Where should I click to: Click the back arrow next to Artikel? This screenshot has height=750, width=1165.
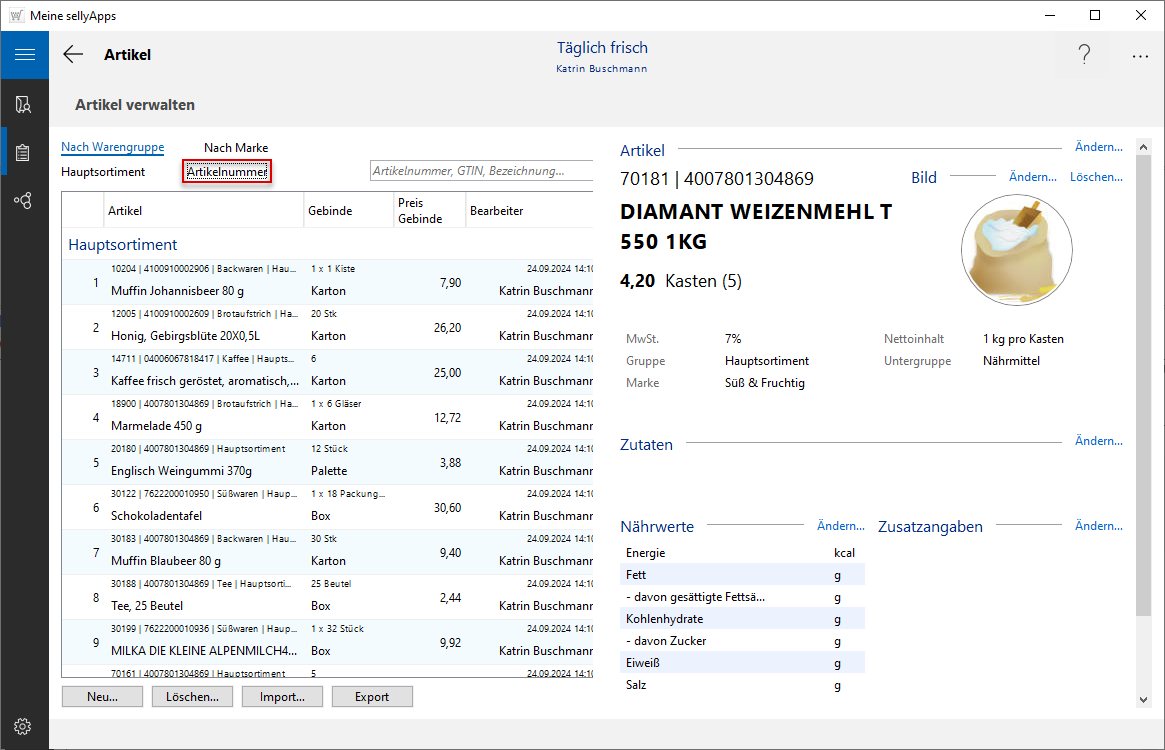click(x=73, y=55)
